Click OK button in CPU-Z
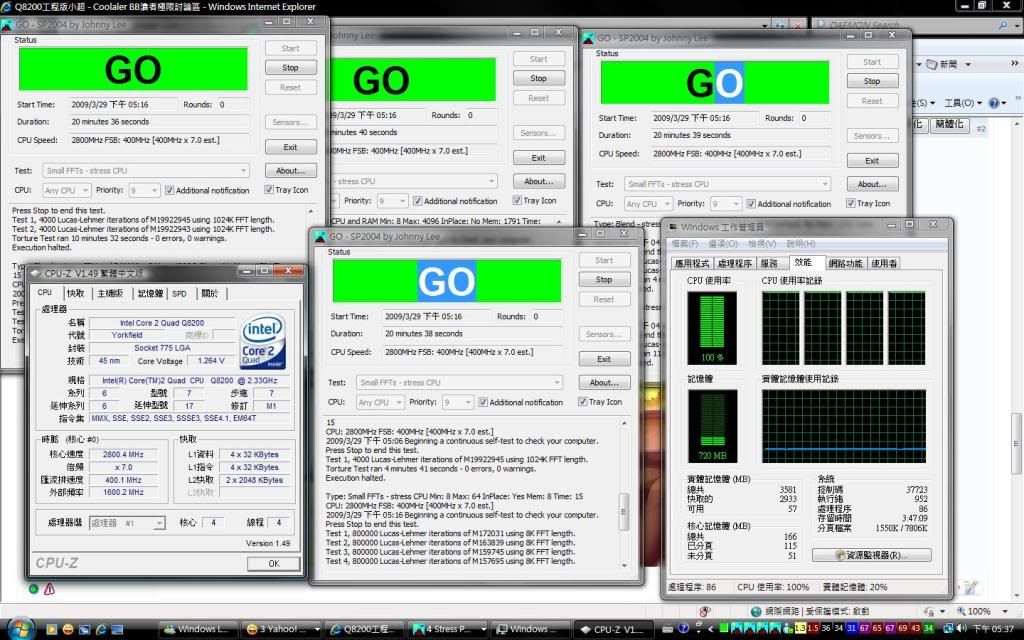 [274, 564]
